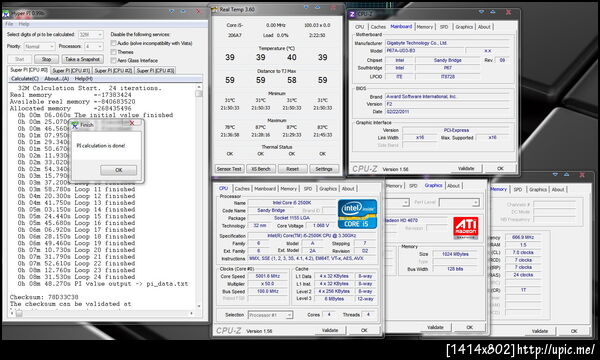This screenshot has height=360, width=600.
Task: Open the Priority Normal dropdown
Action: [39, 46]
